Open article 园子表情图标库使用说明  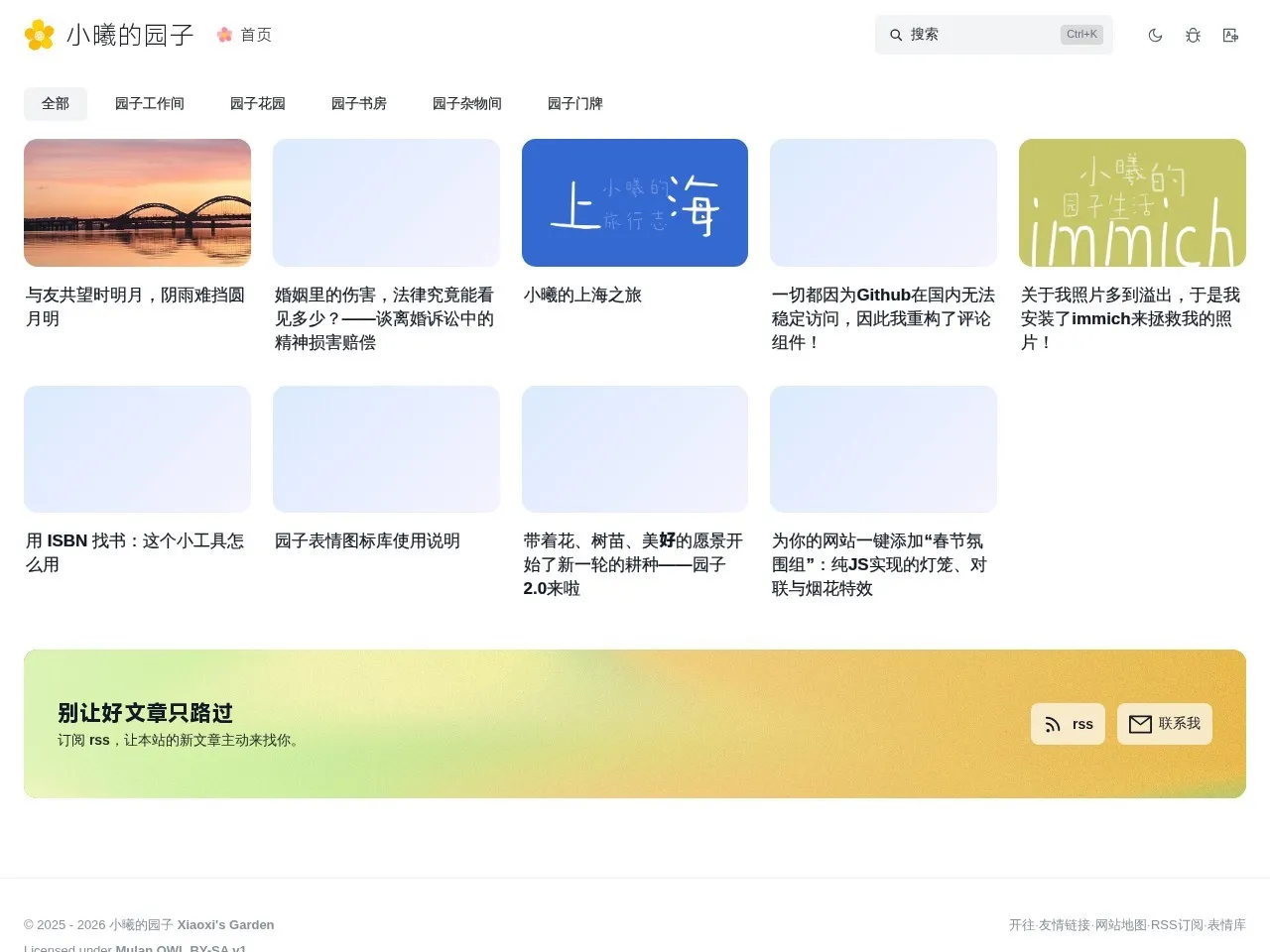(x=367, y=540)
